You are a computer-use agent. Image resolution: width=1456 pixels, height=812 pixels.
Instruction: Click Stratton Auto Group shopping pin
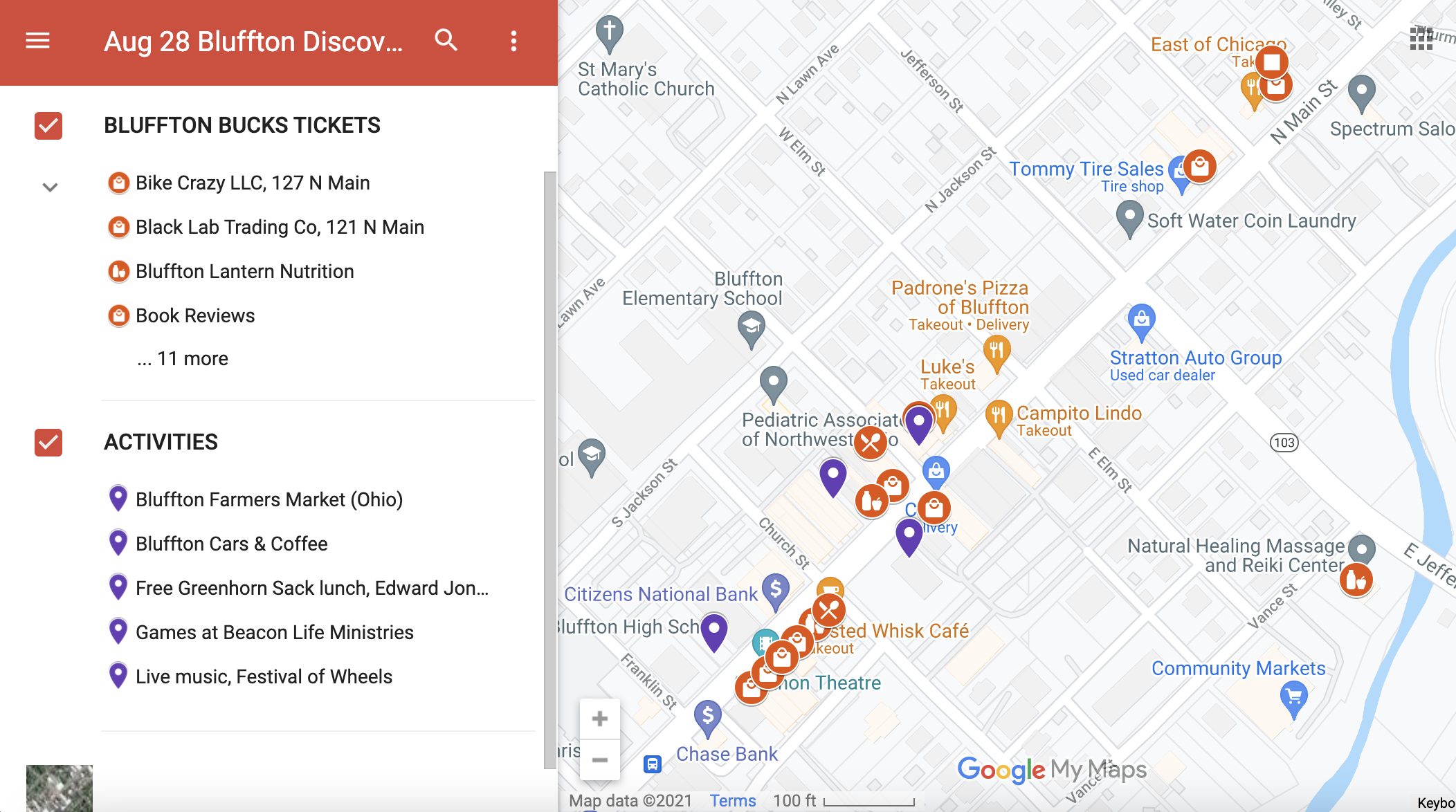tap(1142, 322)
